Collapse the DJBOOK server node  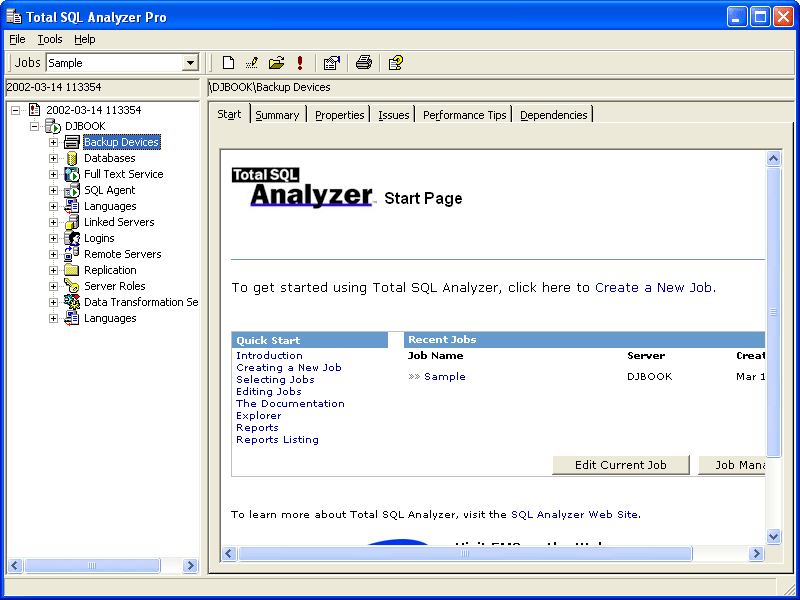pyautogui.click(x=35, y=126)
